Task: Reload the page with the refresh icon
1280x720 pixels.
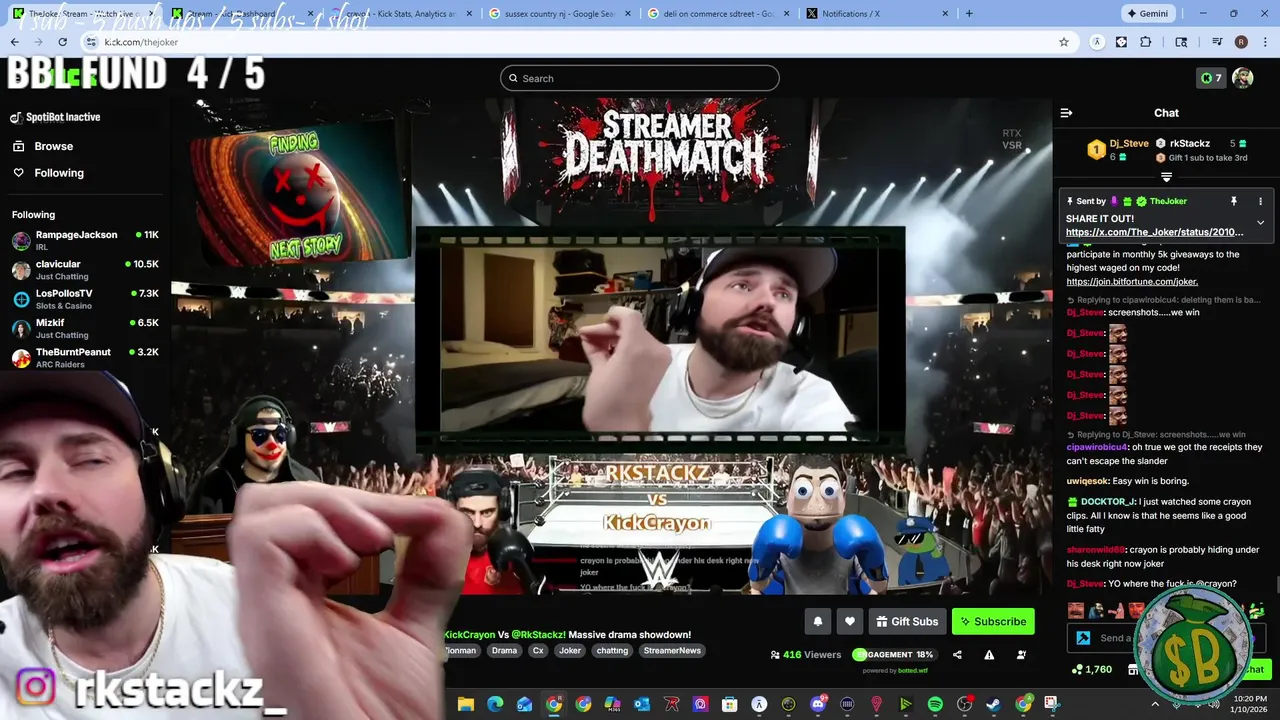Action: (x=62, y=42)
